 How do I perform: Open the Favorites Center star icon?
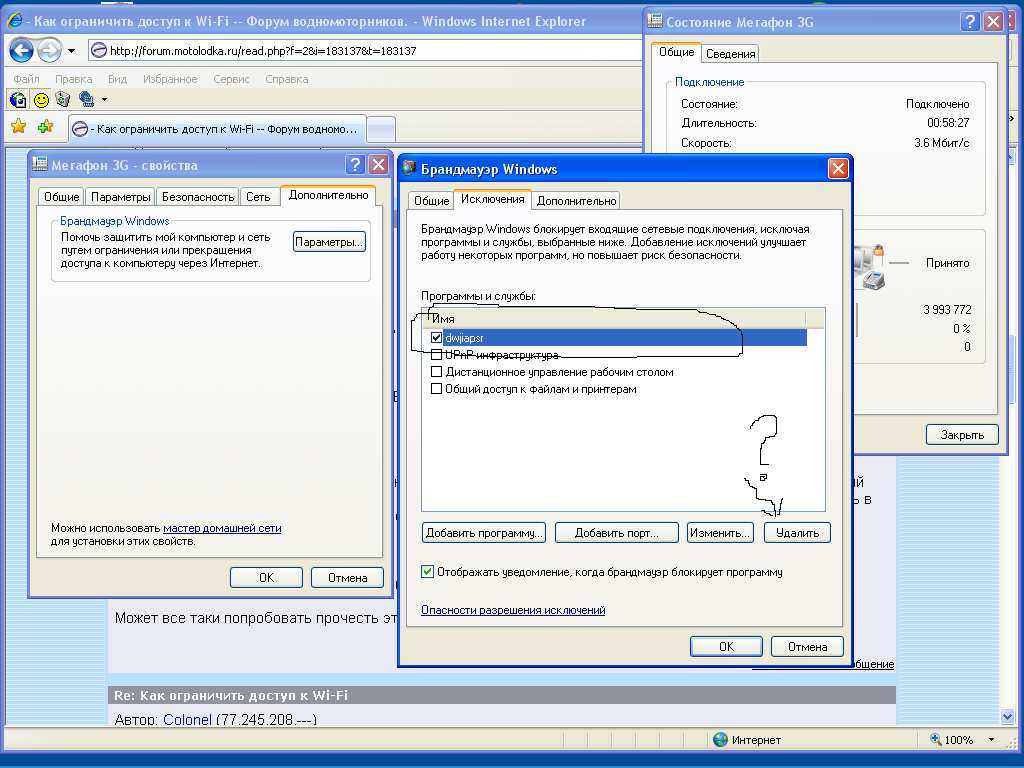coord(18,126)
